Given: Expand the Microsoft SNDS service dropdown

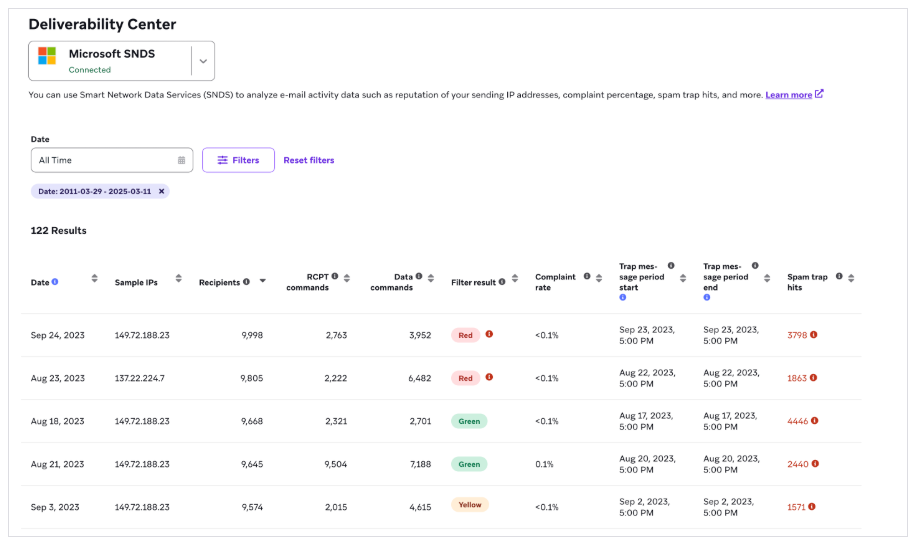Looking at the screenshot, I should (x=203, y=61).
